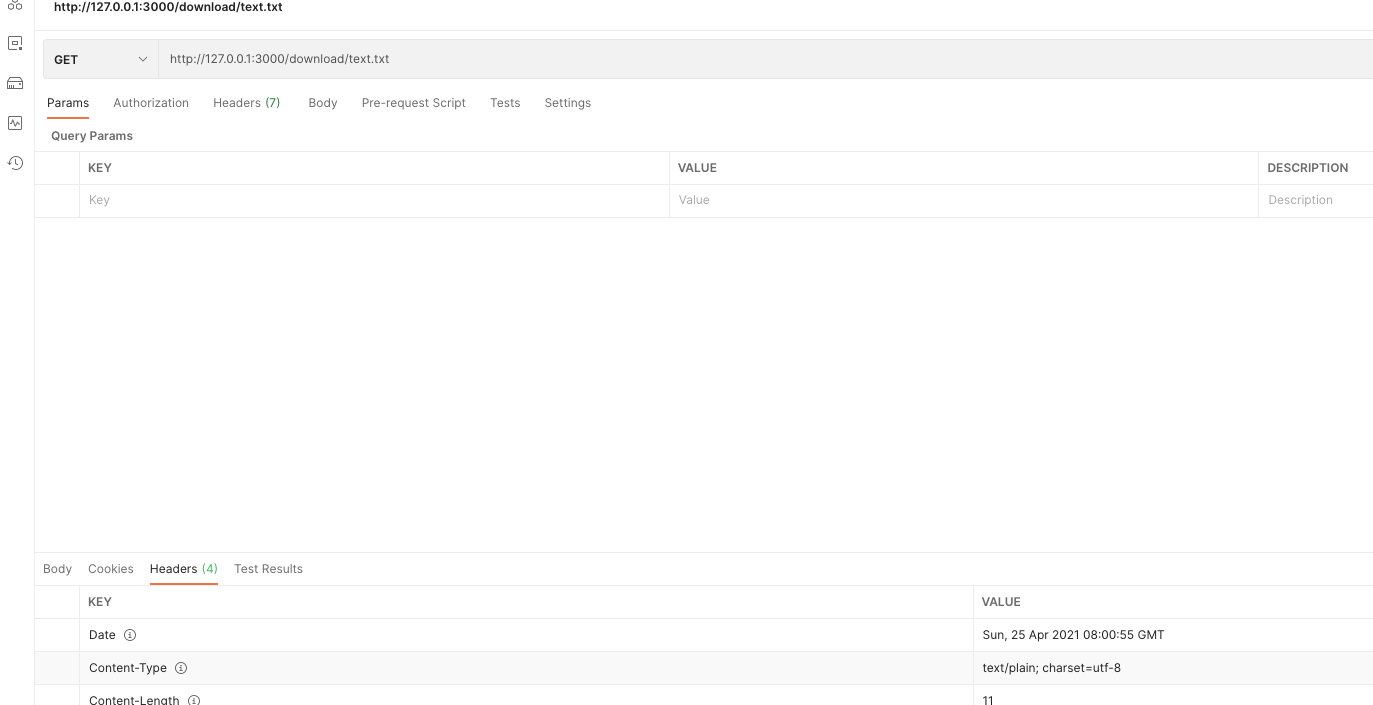The image size is (1373, 705).
Task: Open the History sidebar panel
Action: coord(15,163)
